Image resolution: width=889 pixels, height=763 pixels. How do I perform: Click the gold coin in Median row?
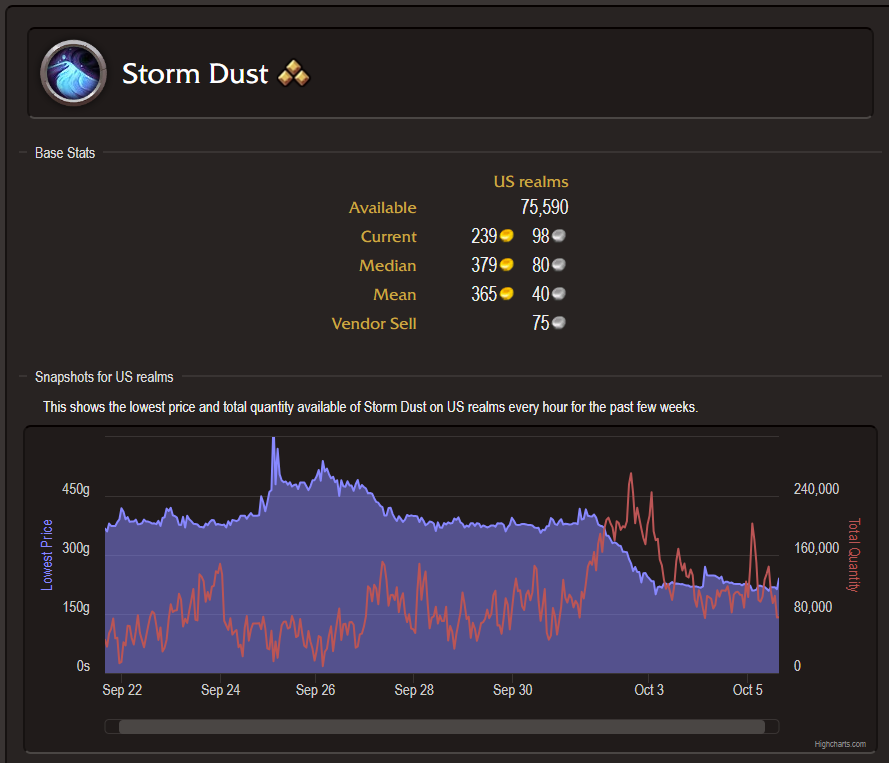pos(507,265)
